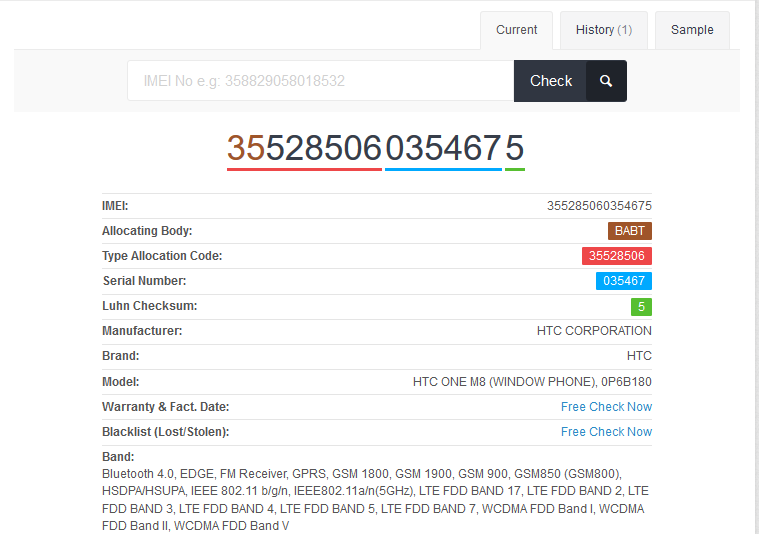Click the magnifying glass search icon

606,81
